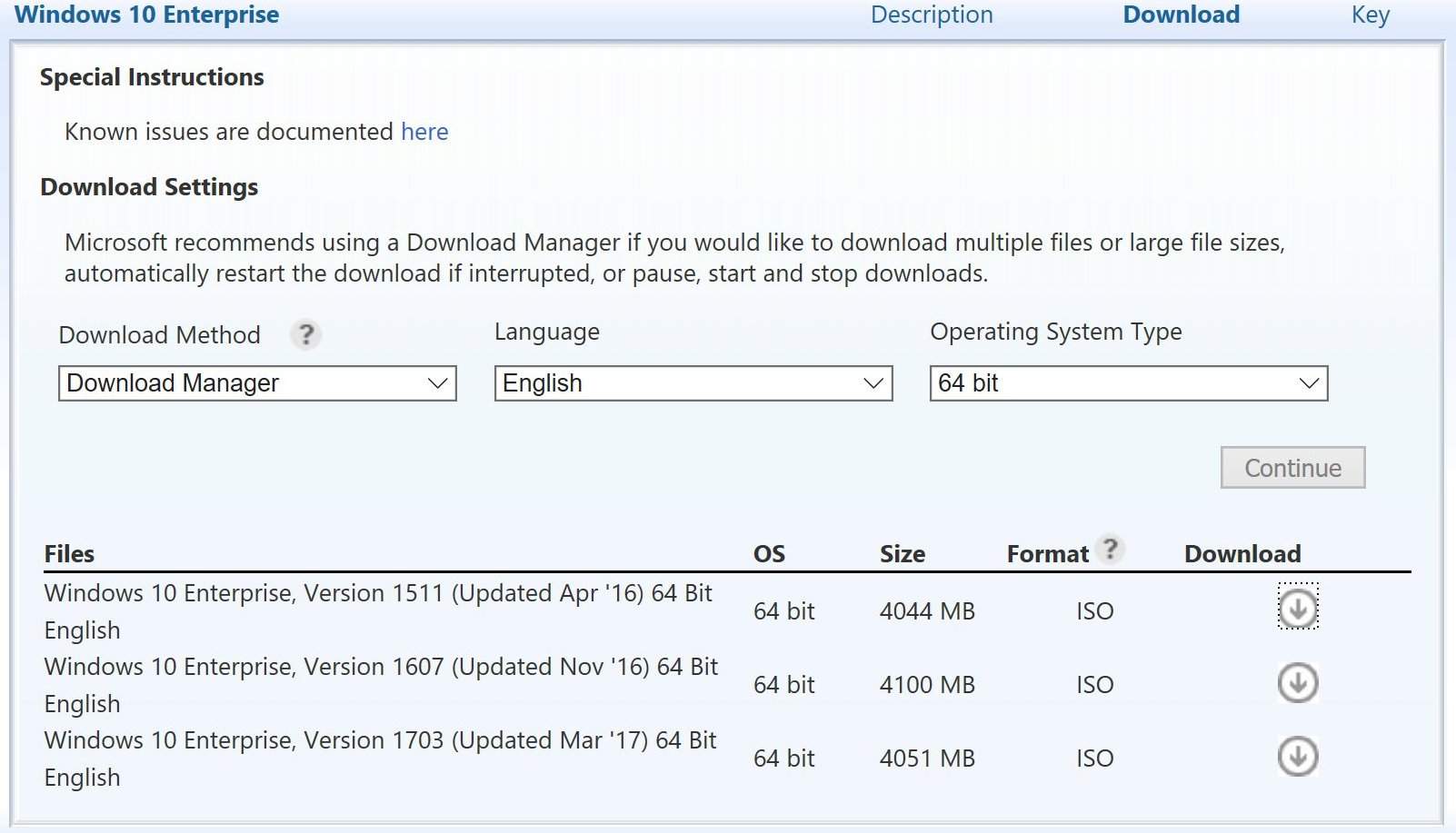Click the Download column header
The height and width of the screenshot is (833, 1456).
[1242, 554]
